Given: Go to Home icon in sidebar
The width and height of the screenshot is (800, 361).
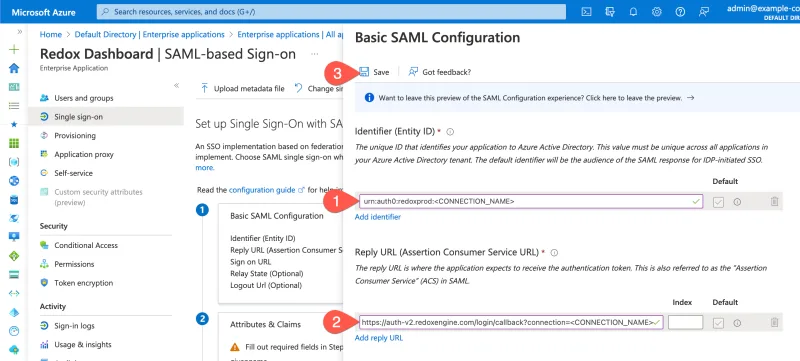Looking at the screenshot, I should coord(14,68).
